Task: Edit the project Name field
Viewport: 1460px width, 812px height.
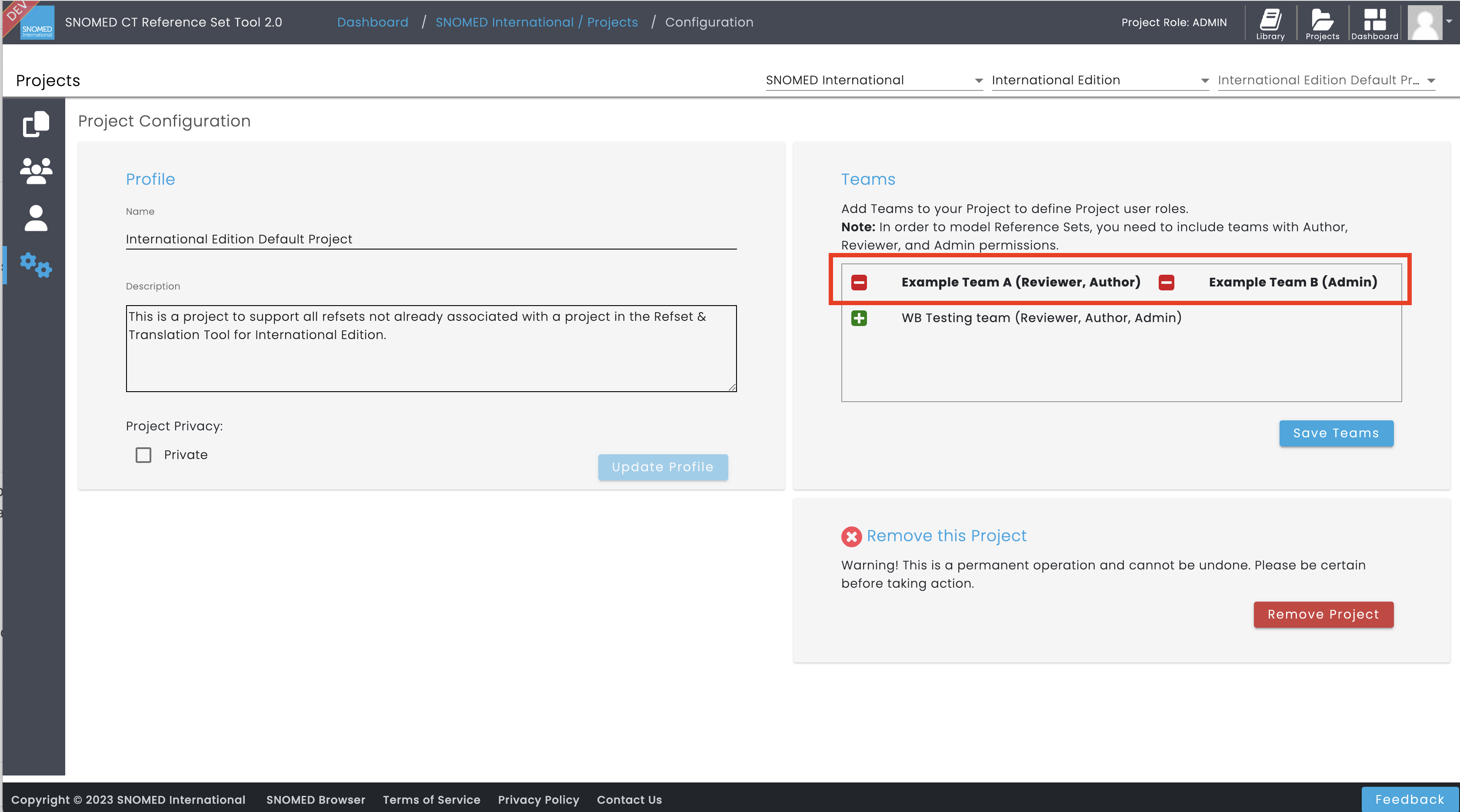Action: pyautogui.click(x=431, y=239)
